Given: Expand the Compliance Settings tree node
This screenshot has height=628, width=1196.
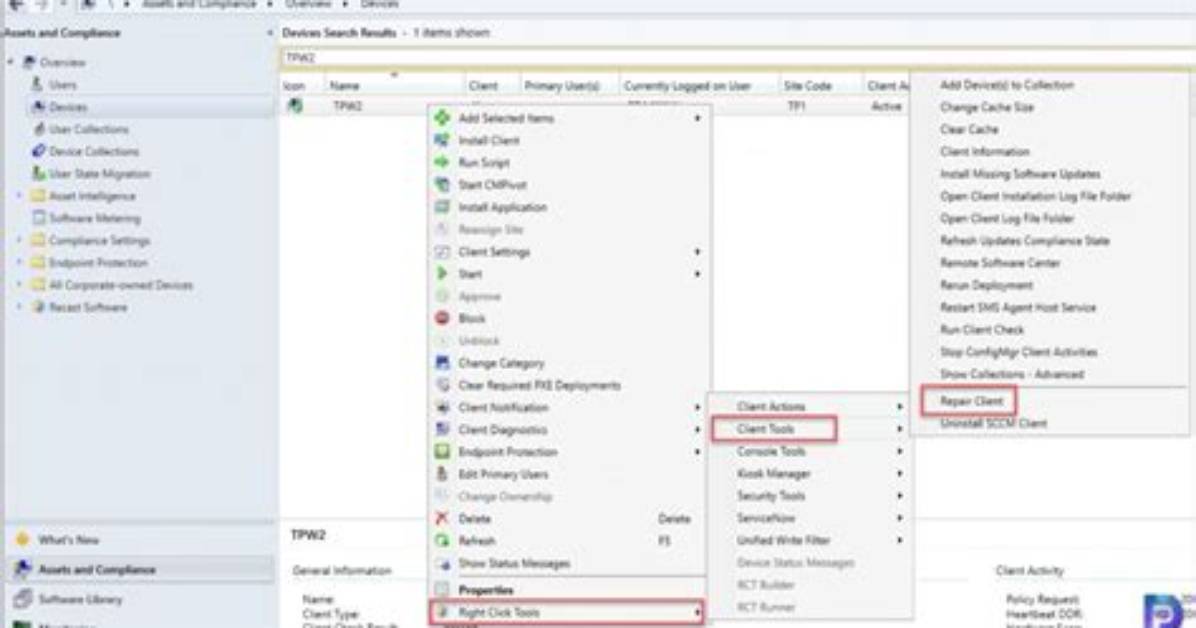Looking at the screenshot, I should tap(19, 240).
